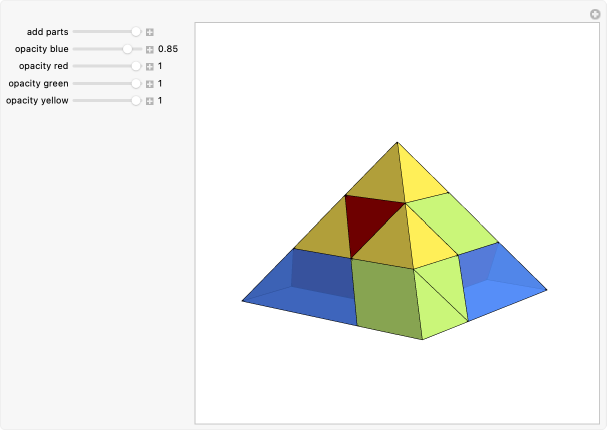The image size is (607, 431).
Task: Click the add parts slider handle
Action: pyautogui.click(x=136, y=32)
